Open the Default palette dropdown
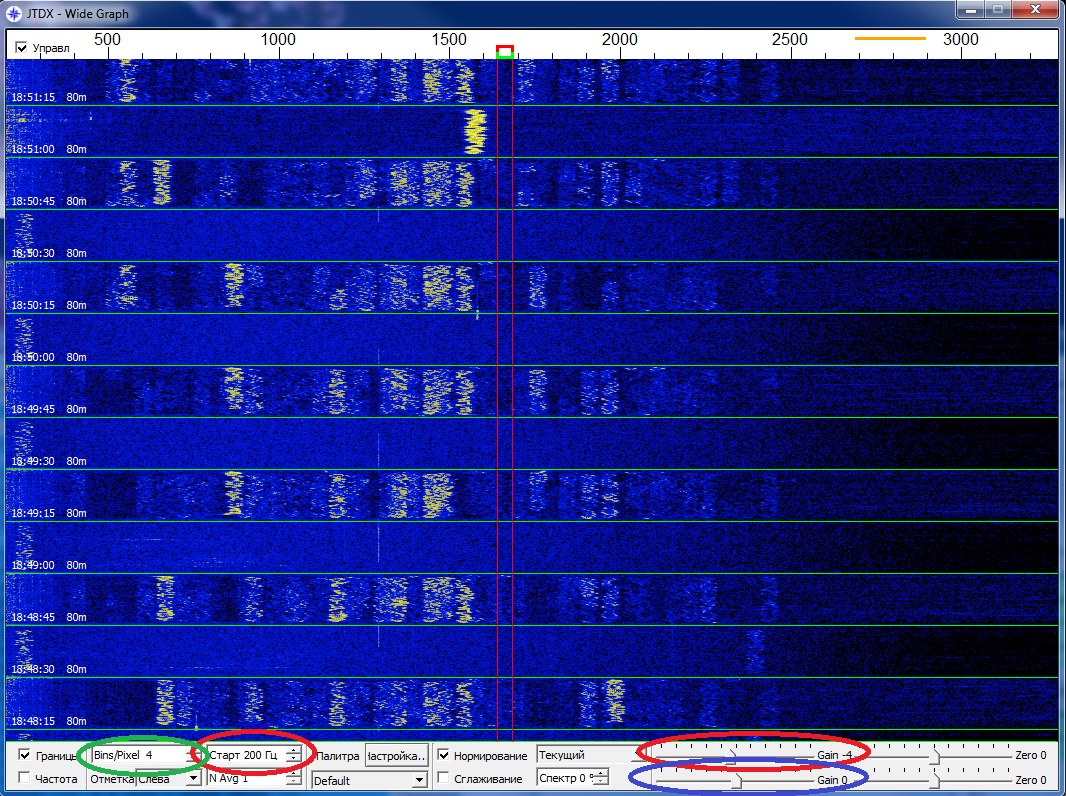 click(x=419, y=780)
